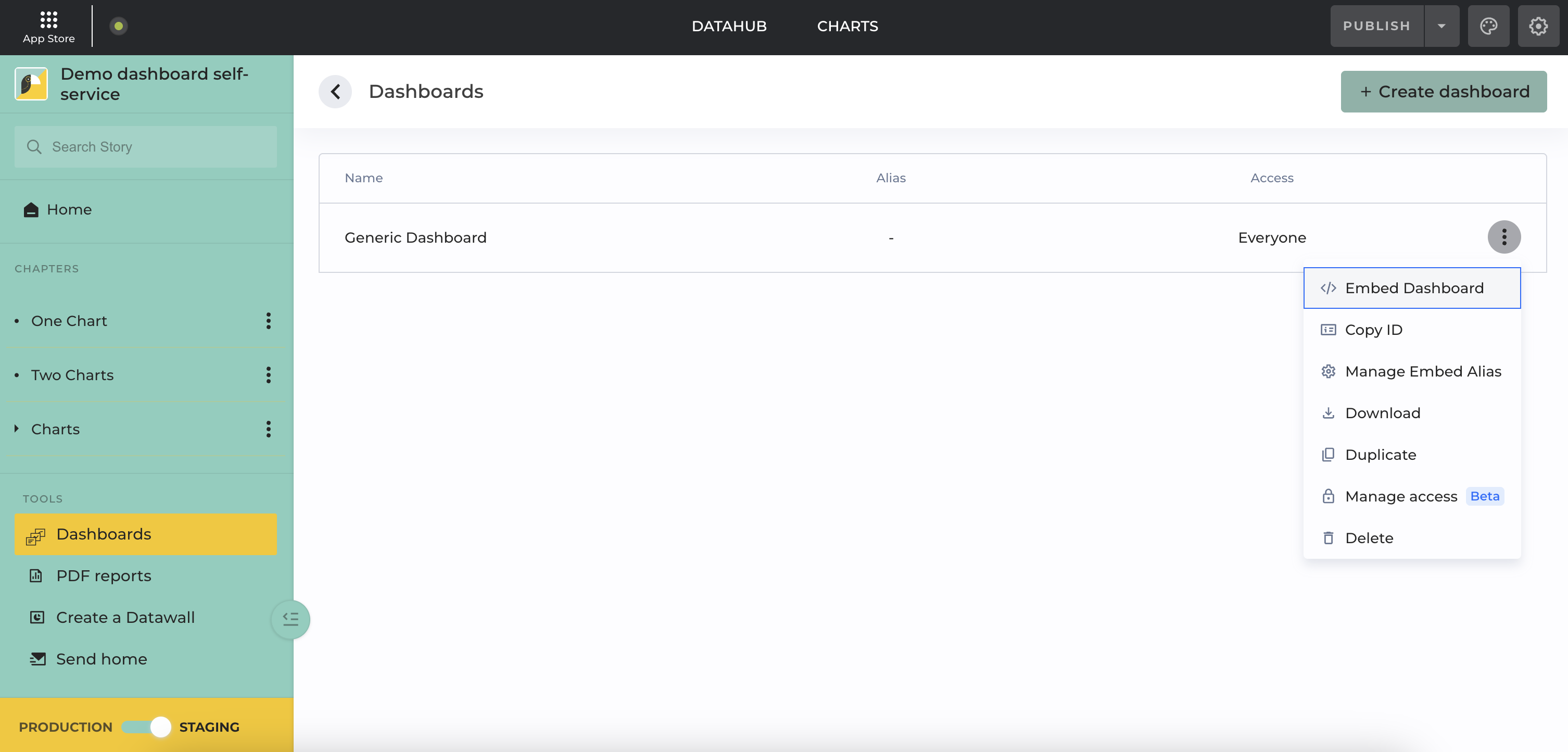Click the Everyone access value
1568x752 pixels.
pos(1272,237)
